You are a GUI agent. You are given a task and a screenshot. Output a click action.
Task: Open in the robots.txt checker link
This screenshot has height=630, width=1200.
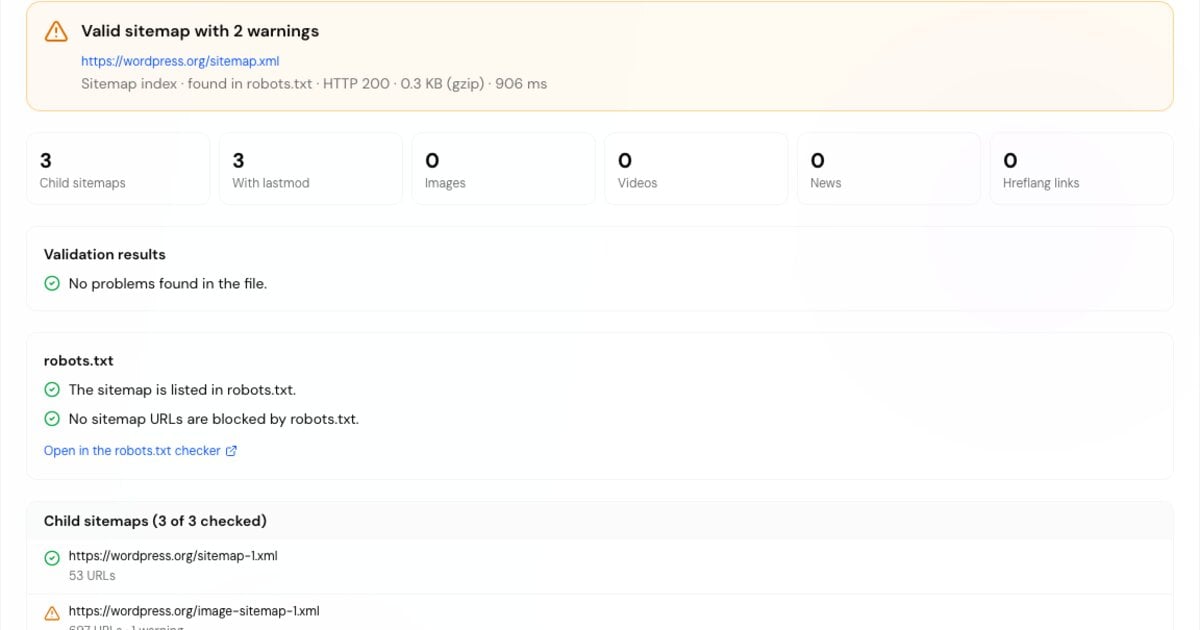click(140, 451)
